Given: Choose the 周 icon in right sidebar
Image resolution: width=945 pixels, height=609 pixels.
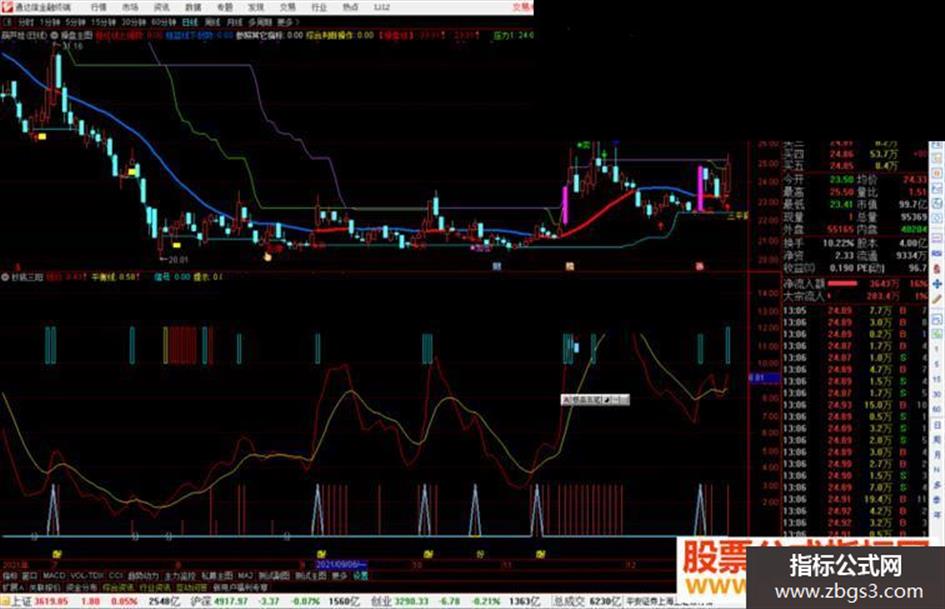Looking at the screenshot, I should (x=937, y=440).
